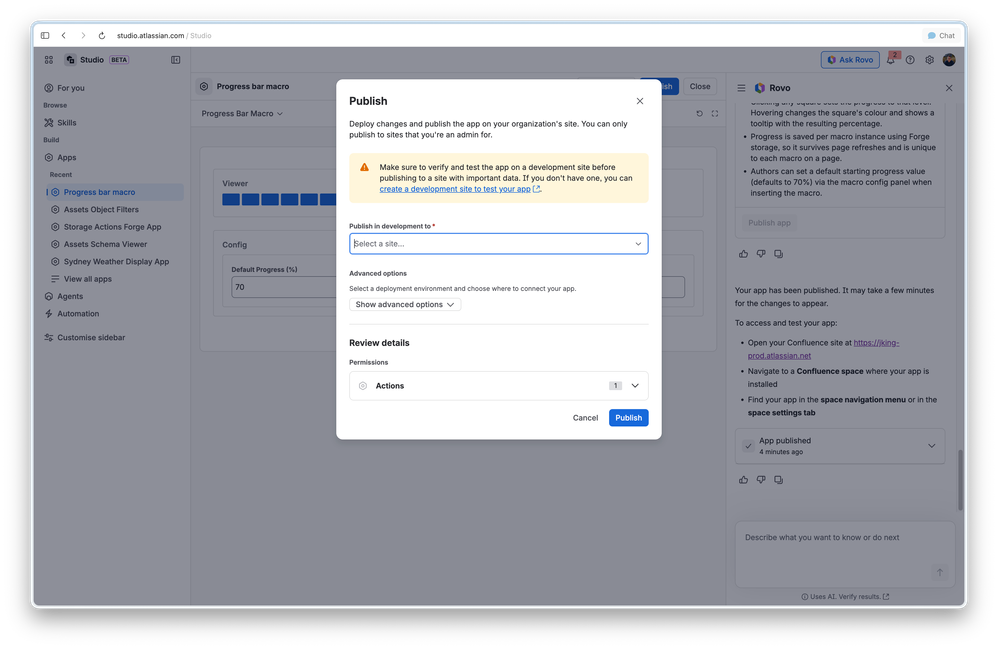The image size is (998, 649).
Task: Expand the Actions permissions row
Action: click(x=498, y=386)
